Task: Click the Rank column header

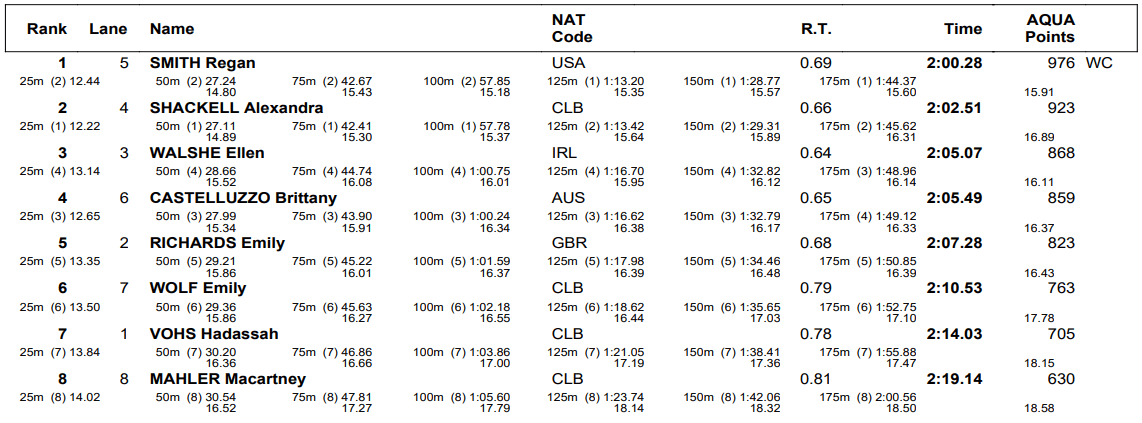Action: tap(47, 29)
